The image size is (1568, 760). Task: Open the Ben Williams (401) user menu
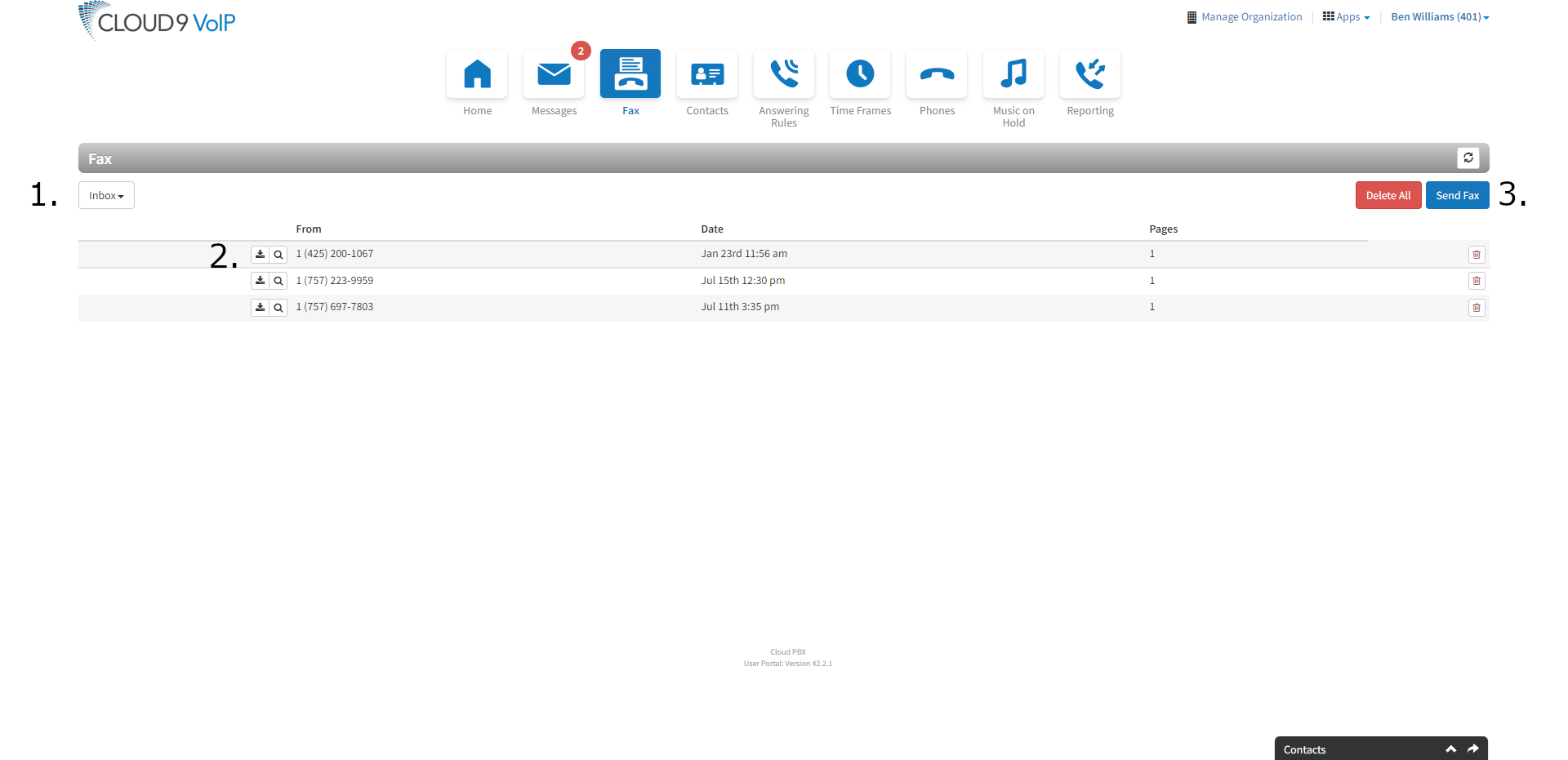(x=1439, y=16)
